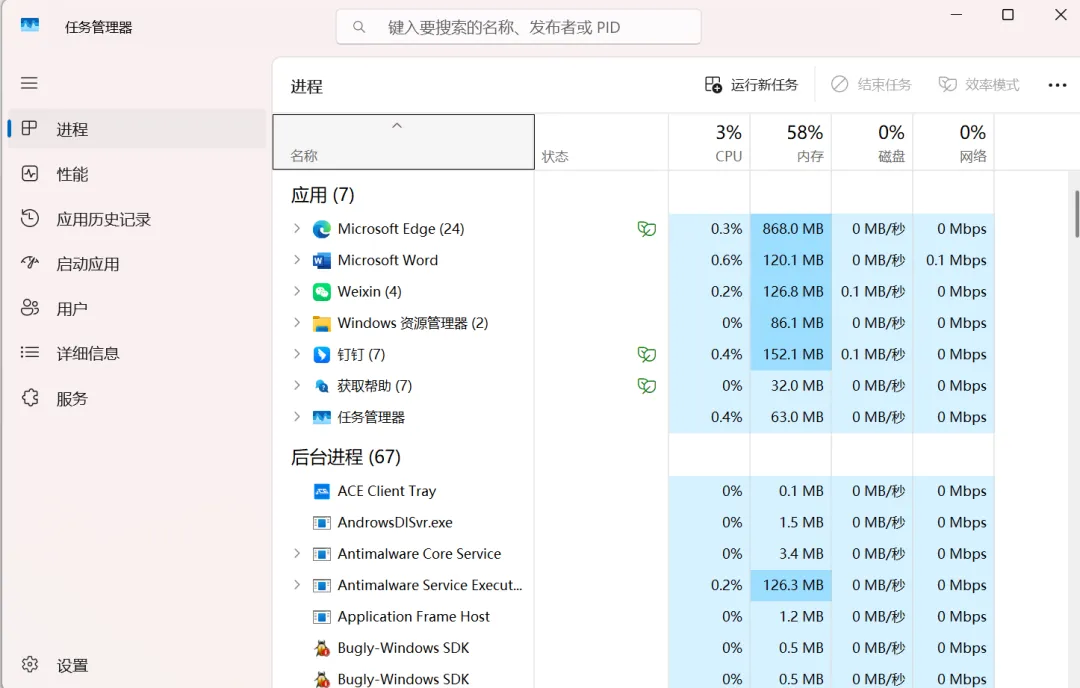Expand the 任务管理器 process group
Image resolution: width=1080 pixels, height=688 pixels.
297,417
